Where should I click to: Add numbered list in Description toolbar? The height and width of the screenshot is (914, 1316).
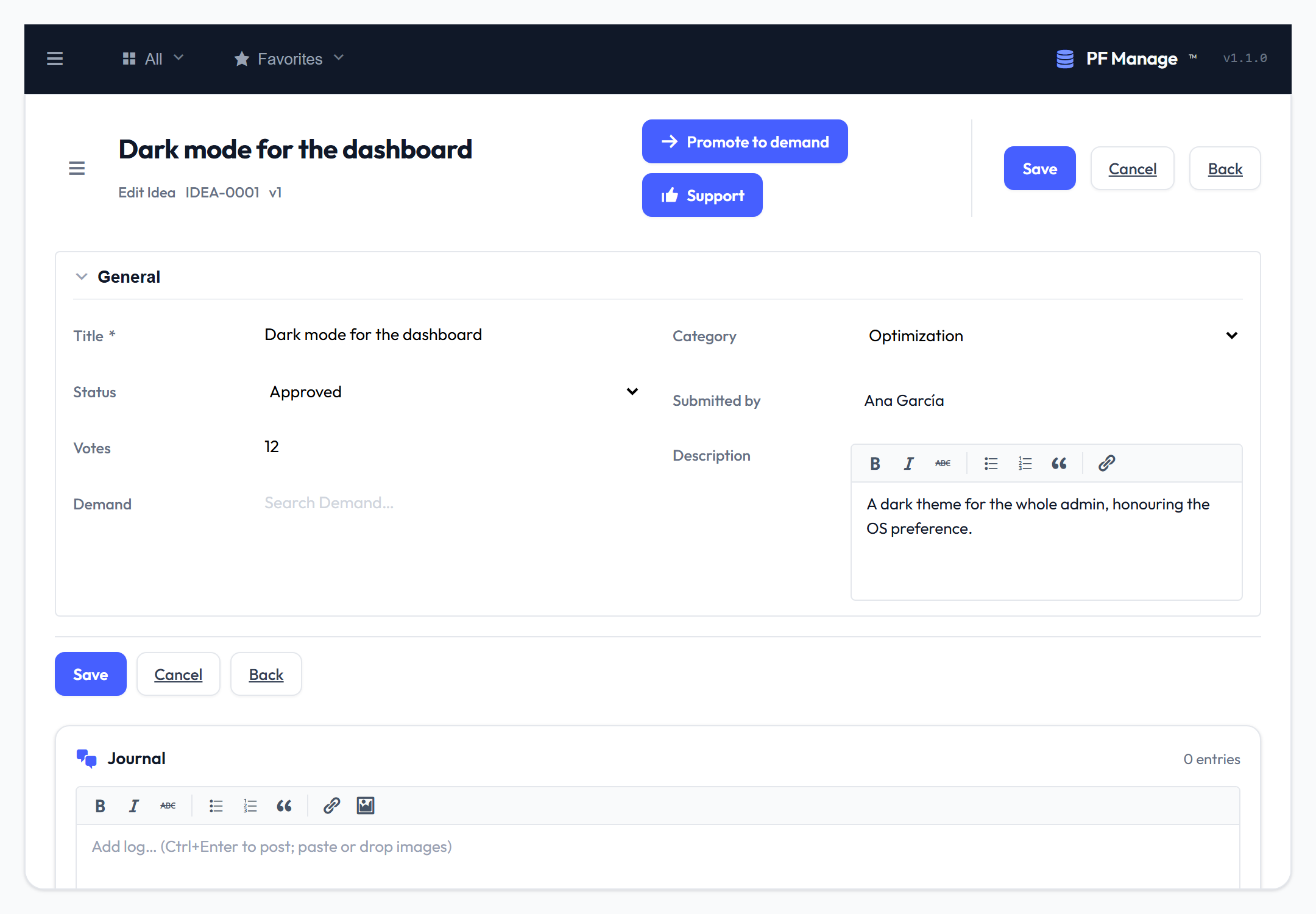tap(1025, 464)
